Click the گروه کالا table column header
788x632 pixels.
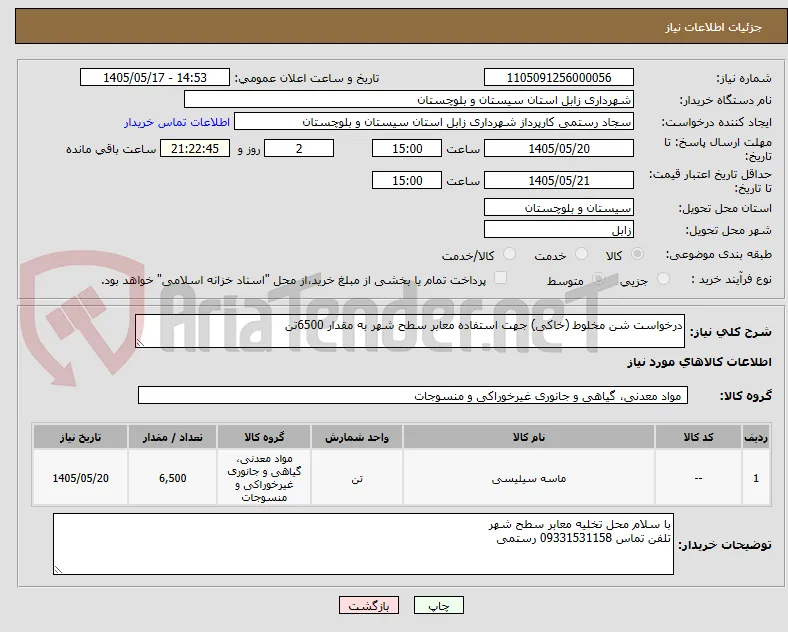click(x=264, y=437)
